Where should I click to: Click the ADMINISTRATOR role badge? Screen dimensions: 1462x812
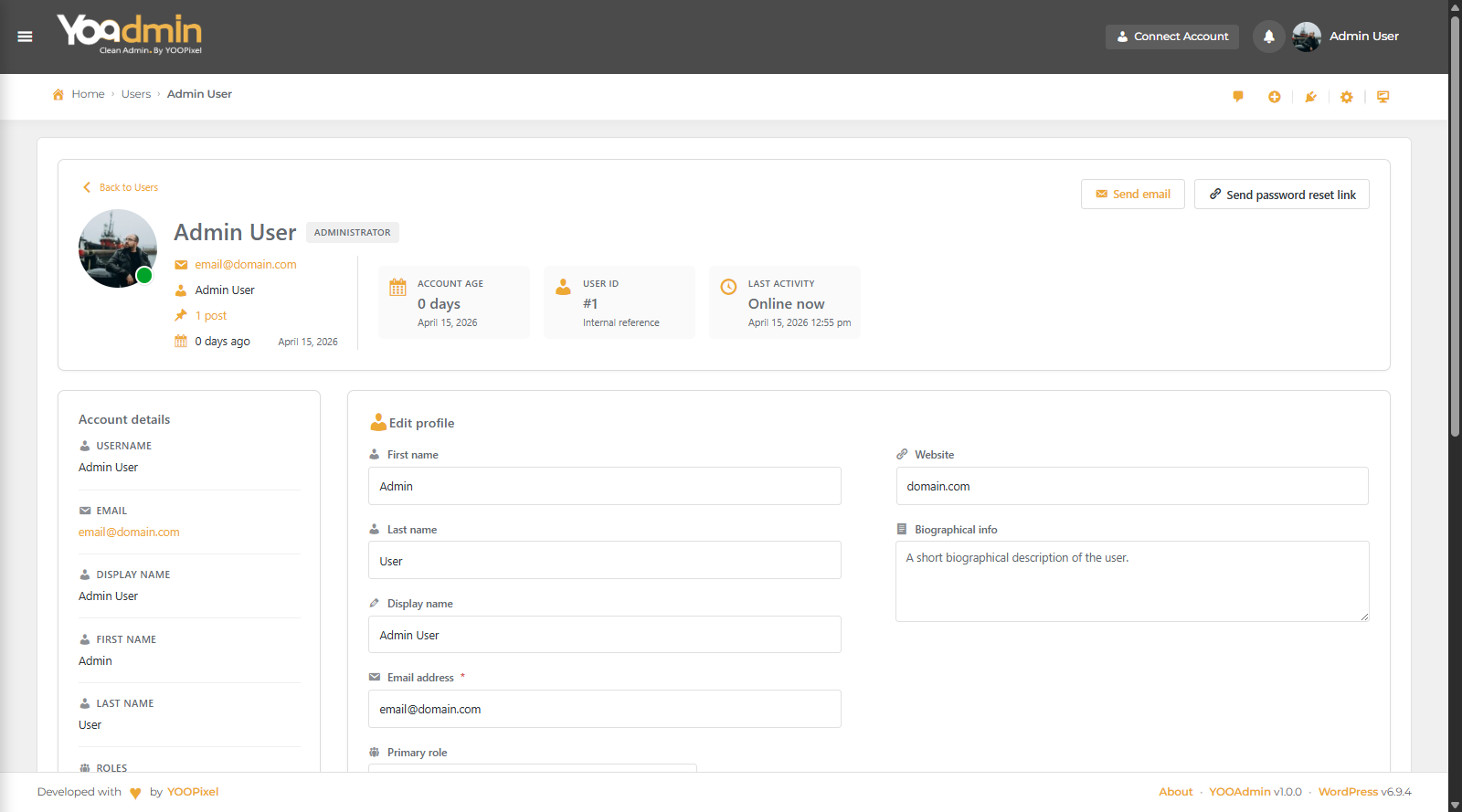[353, 233]
